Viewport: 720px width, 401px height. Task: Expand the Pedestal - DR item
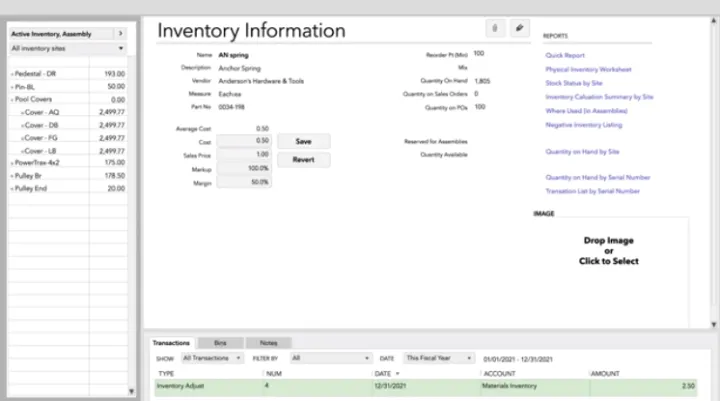(x=12, y=75)
